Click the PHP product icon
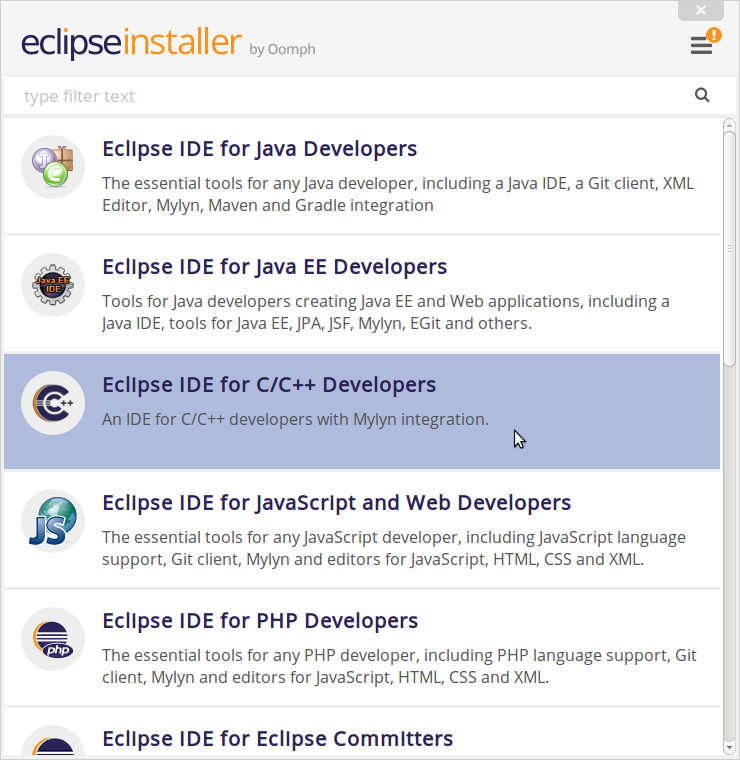 tap(53, 639)
